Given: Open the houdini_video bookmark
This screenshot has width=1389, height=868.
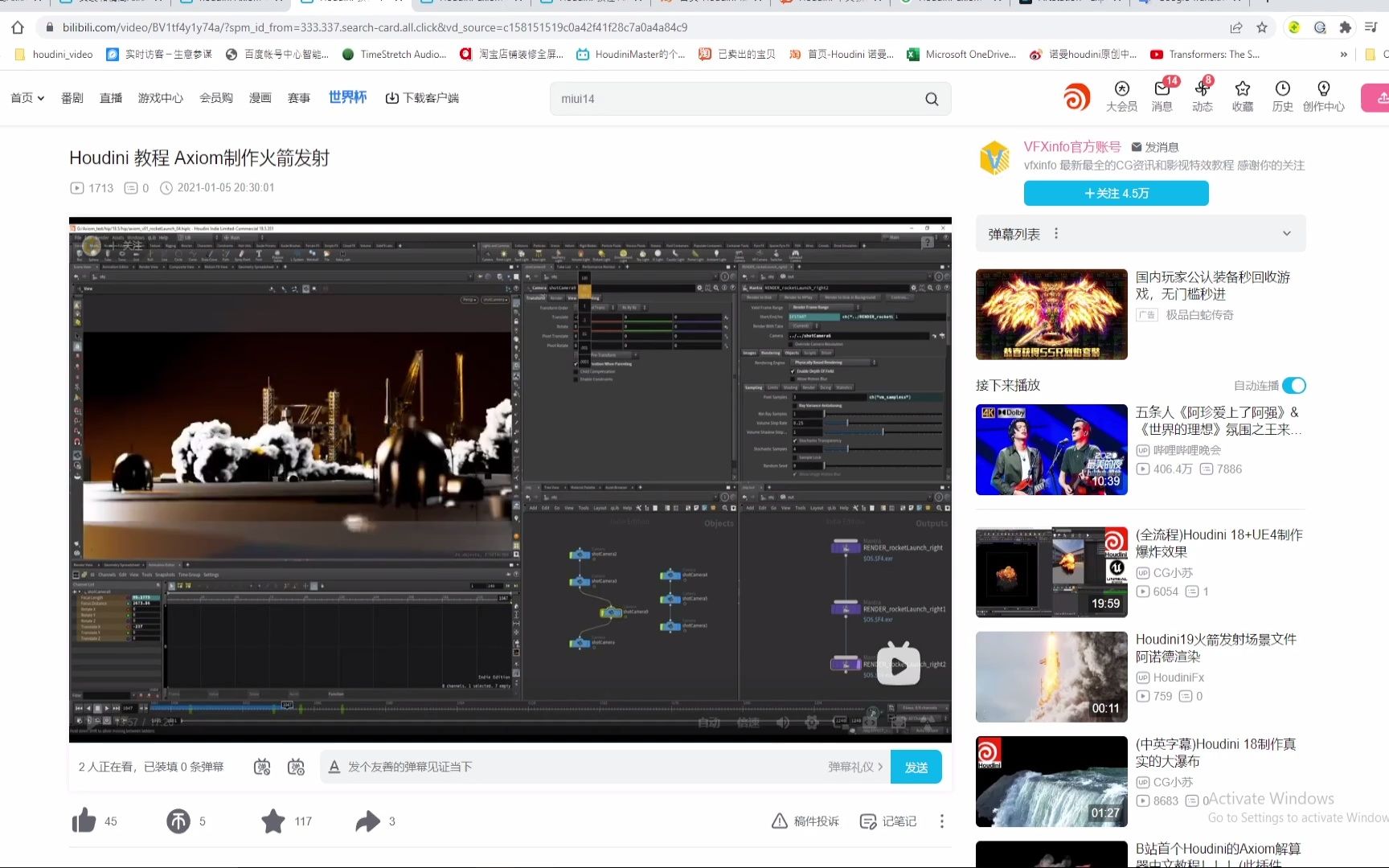Looking at the screenshot, I should (55, 55).
